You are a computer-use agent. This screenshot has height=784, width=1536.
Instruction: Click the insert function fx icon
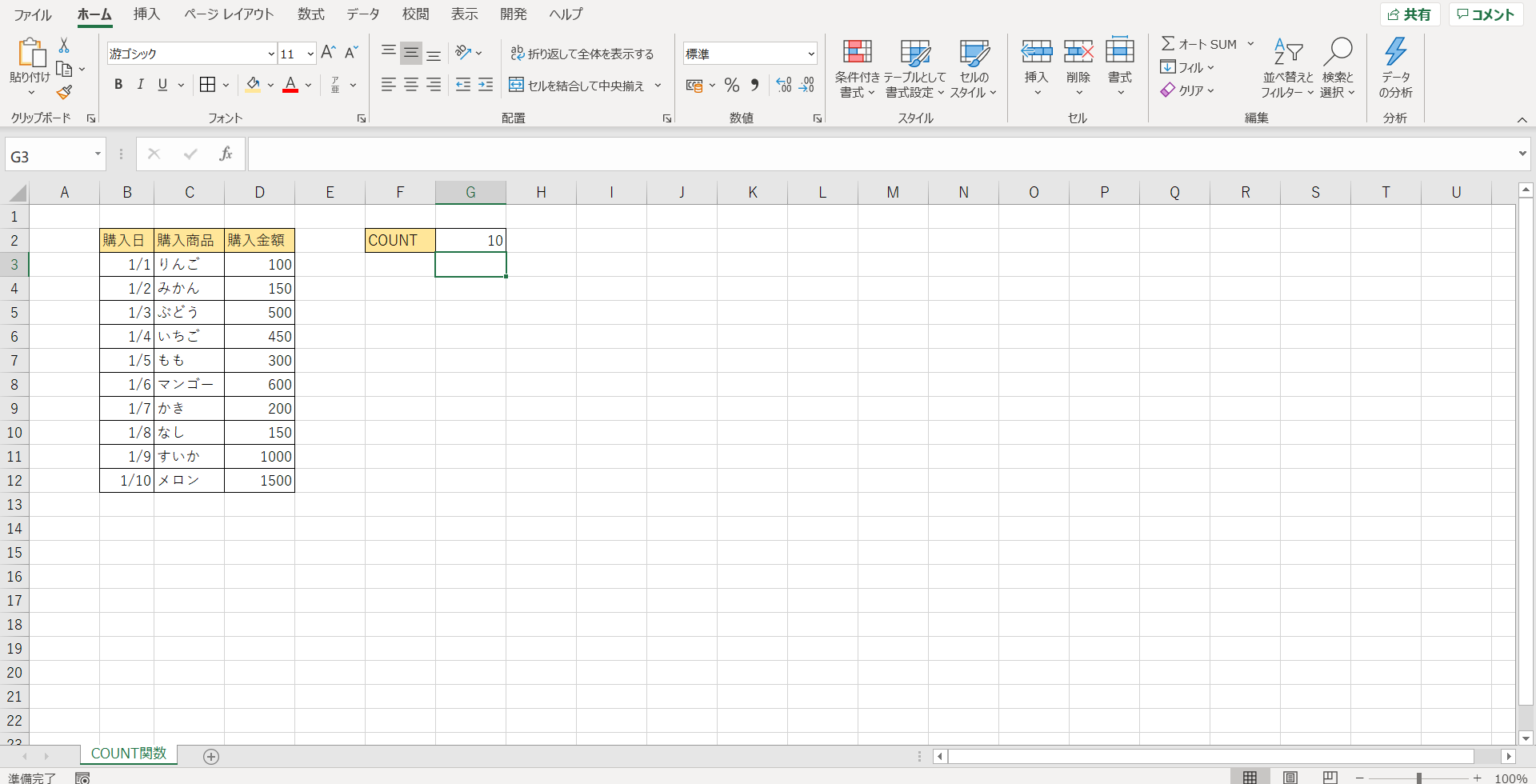(x=226, y=154)
